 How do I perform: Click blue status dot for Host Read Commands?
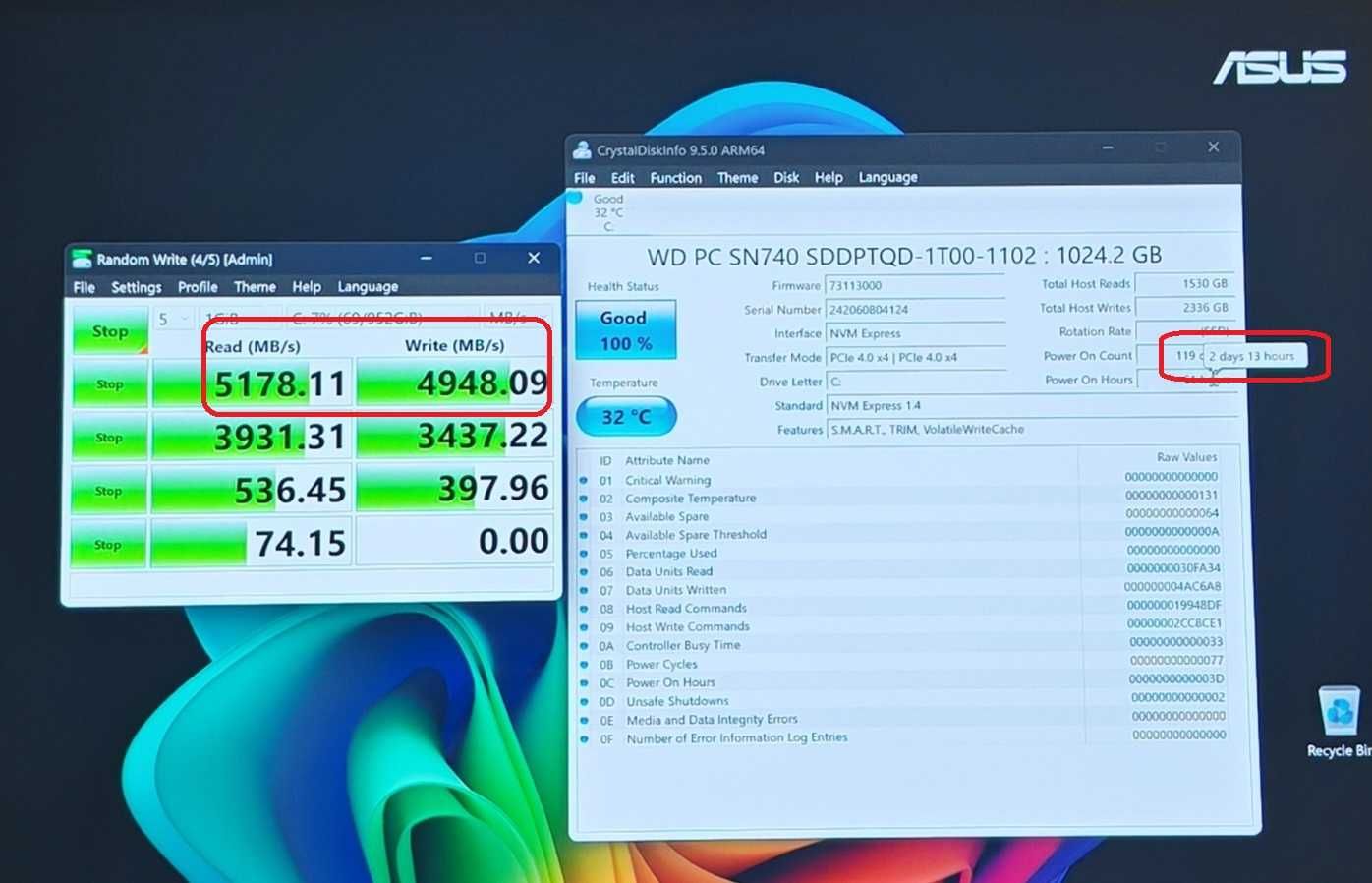point(584,609)
